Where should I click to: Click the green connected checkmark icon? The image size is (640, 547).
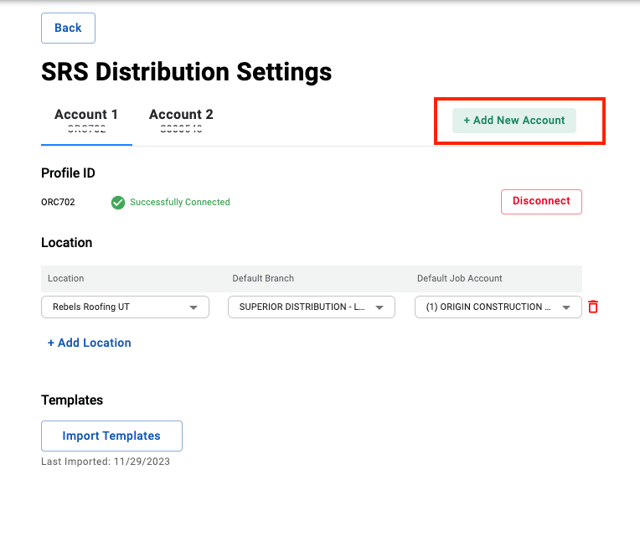(118, 202)
